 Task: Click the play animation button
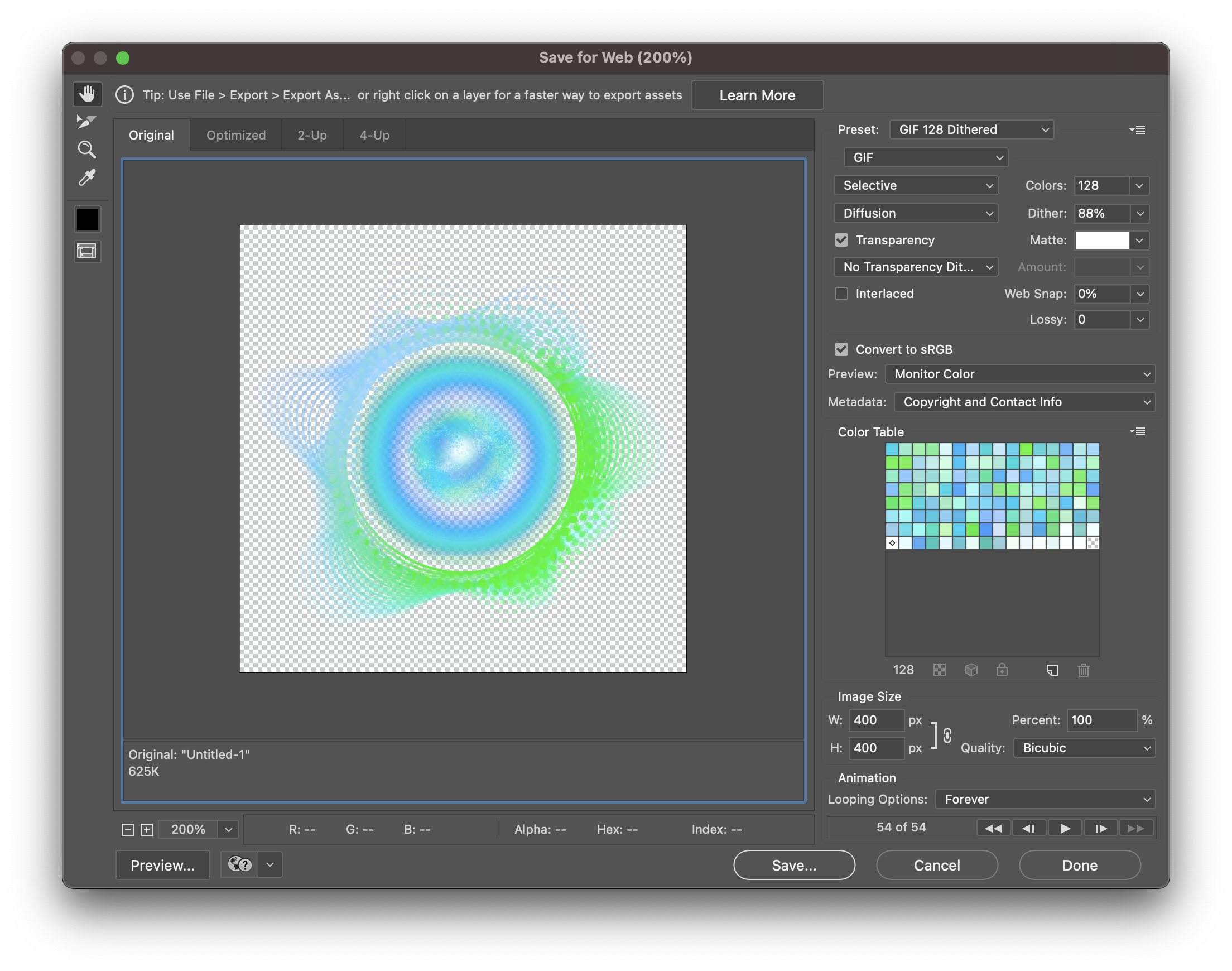[1064, 828]
